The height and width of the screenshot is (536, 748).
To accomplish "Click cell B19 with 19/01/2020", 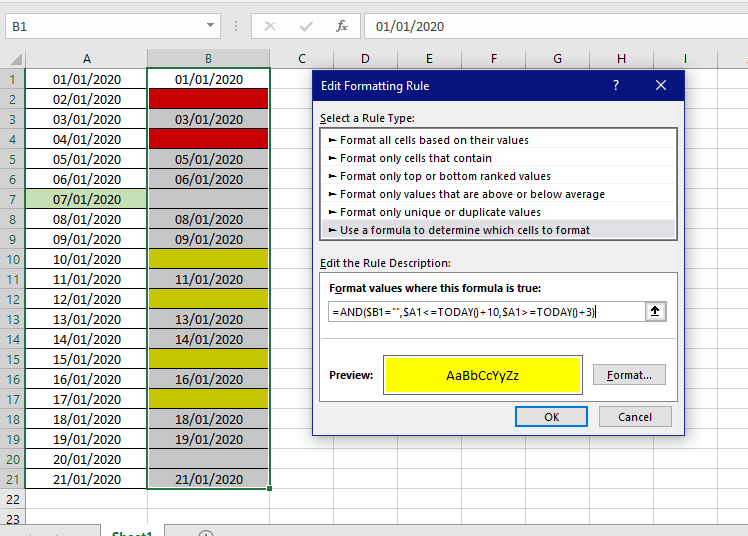I will click(208, 439).
